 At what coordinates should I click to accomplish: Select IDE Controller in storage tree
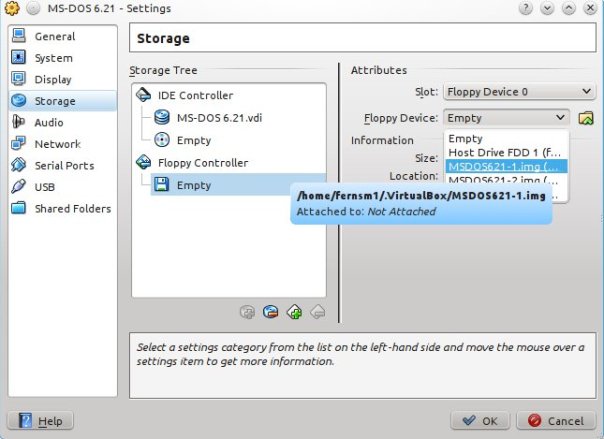[195, 96]
